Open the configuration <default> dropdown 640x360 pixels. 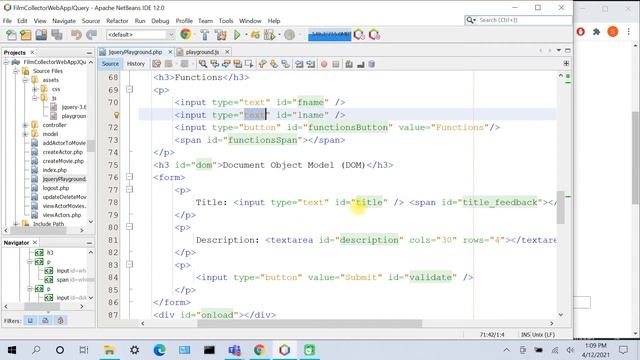point(140,35)
